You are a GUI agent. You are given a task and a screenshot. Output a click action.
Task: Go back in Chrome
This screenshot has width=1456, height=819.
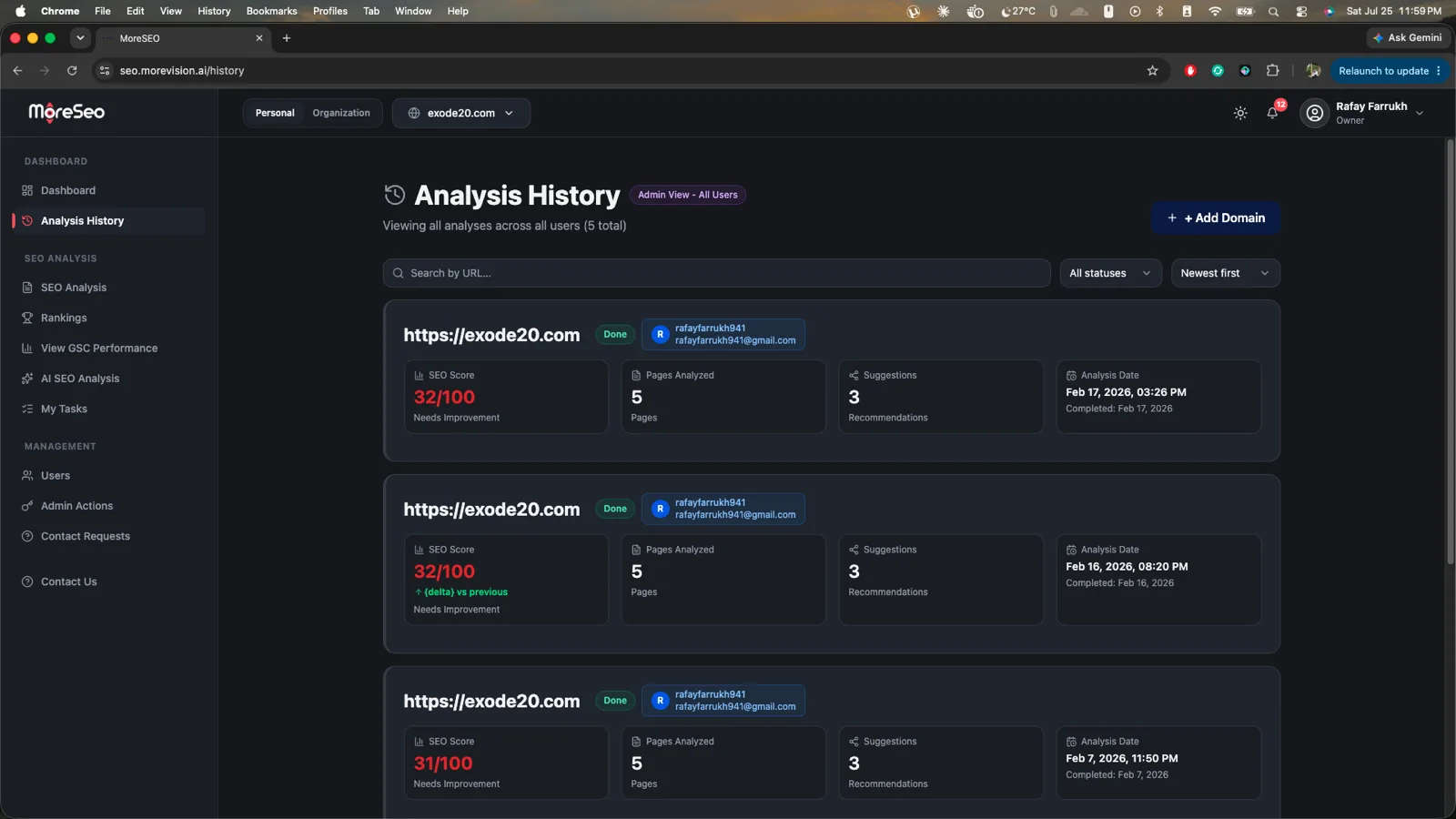pyautogui.click(x=17, y=70)
